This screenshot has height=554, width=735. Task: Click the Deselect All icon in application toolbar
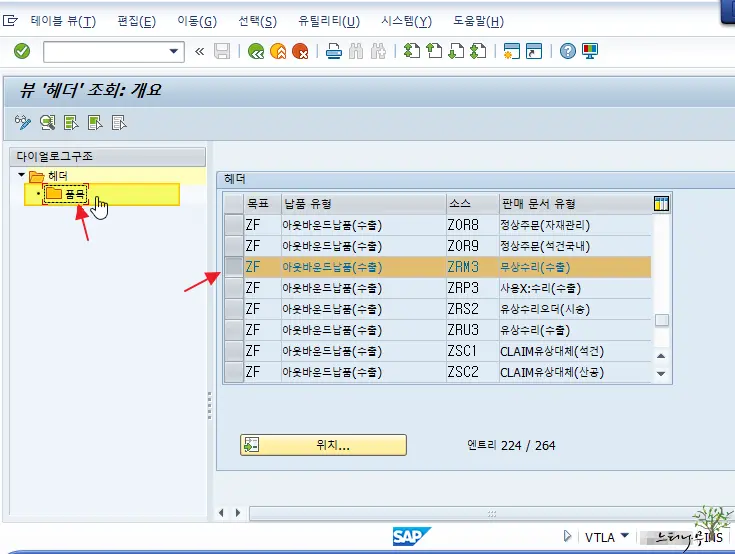(119, 123)
